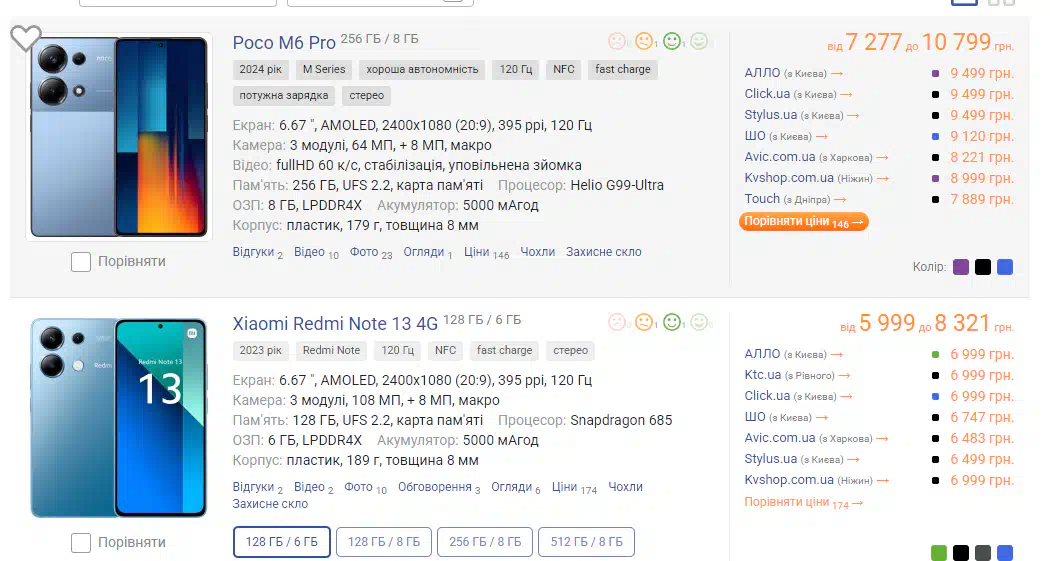Open the Poco M6 Pro title link

click(x=284, y=43)
